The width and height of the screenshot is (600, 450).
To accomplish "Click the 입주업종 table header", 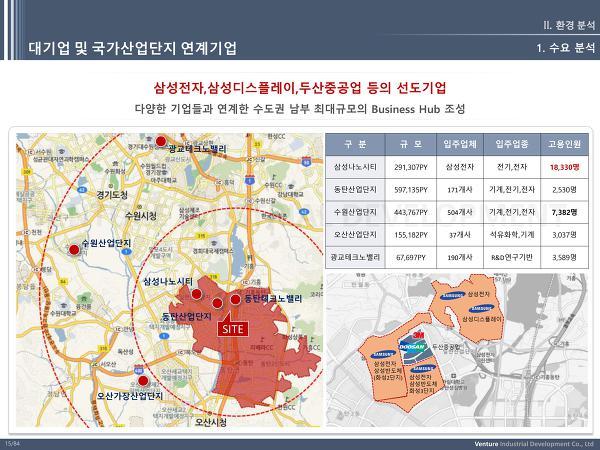I will pos(512,144).
